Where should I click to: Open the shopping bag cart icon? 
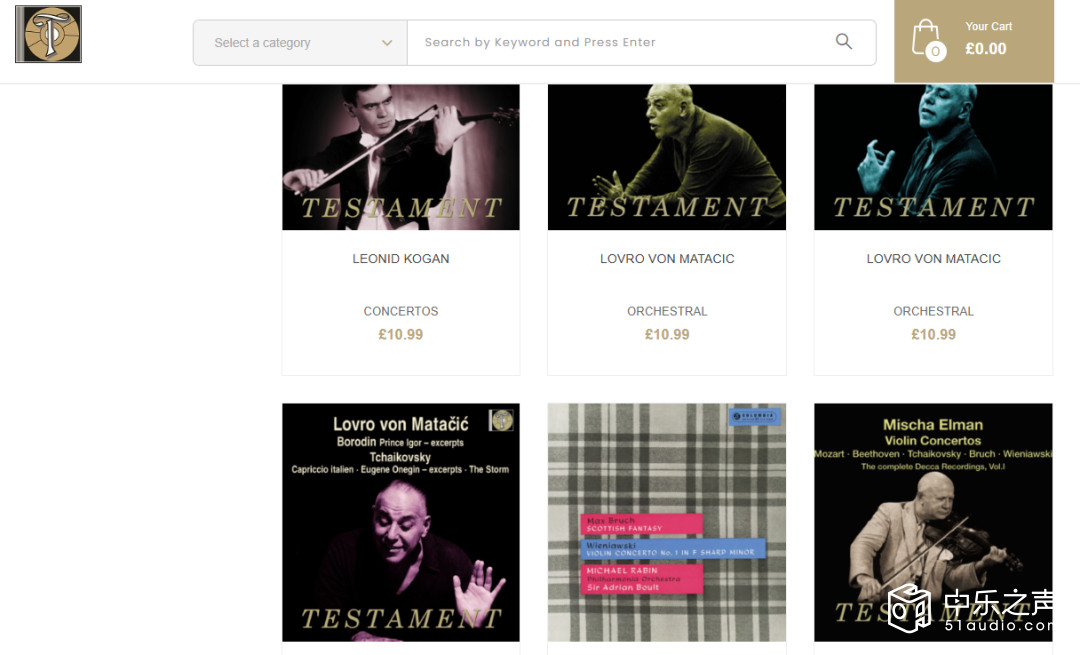926,39
